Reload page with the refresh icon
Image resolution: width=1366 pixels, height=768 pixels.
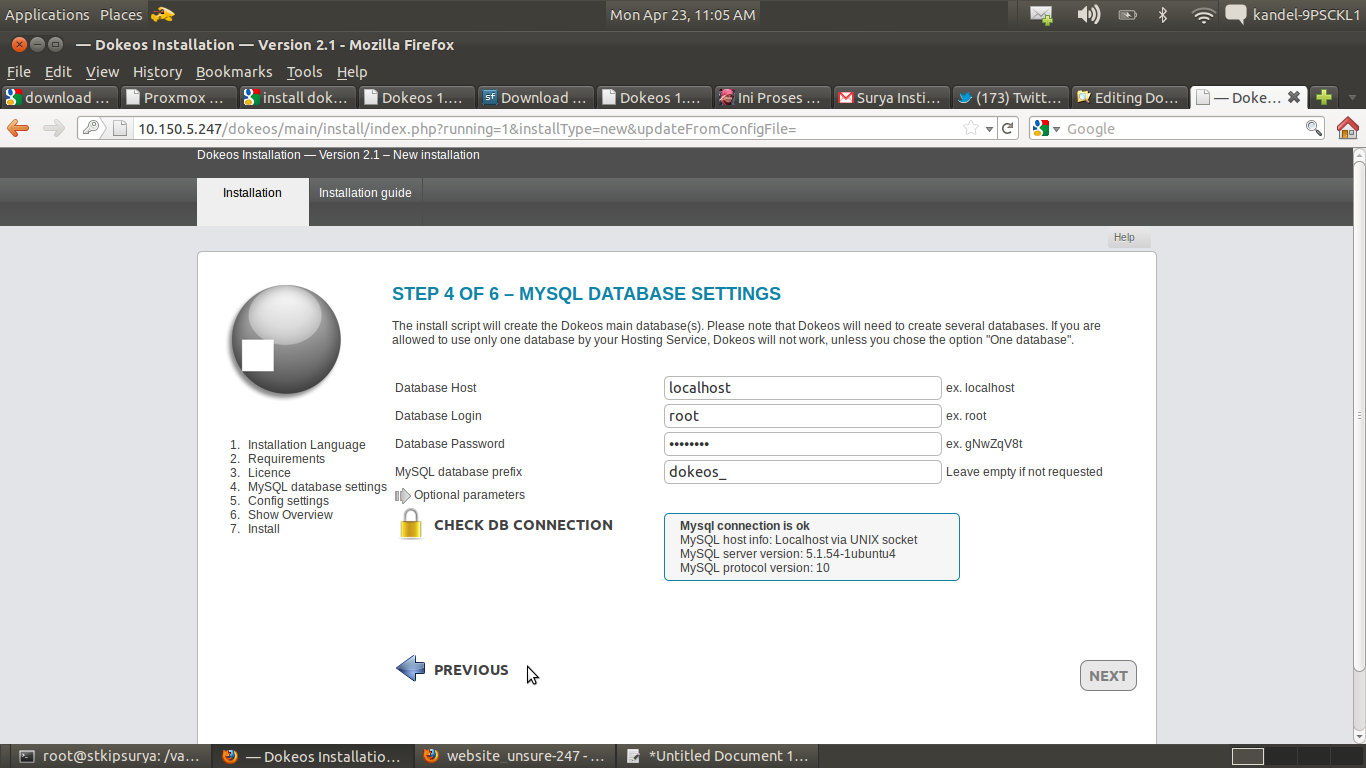point(1008,128)
